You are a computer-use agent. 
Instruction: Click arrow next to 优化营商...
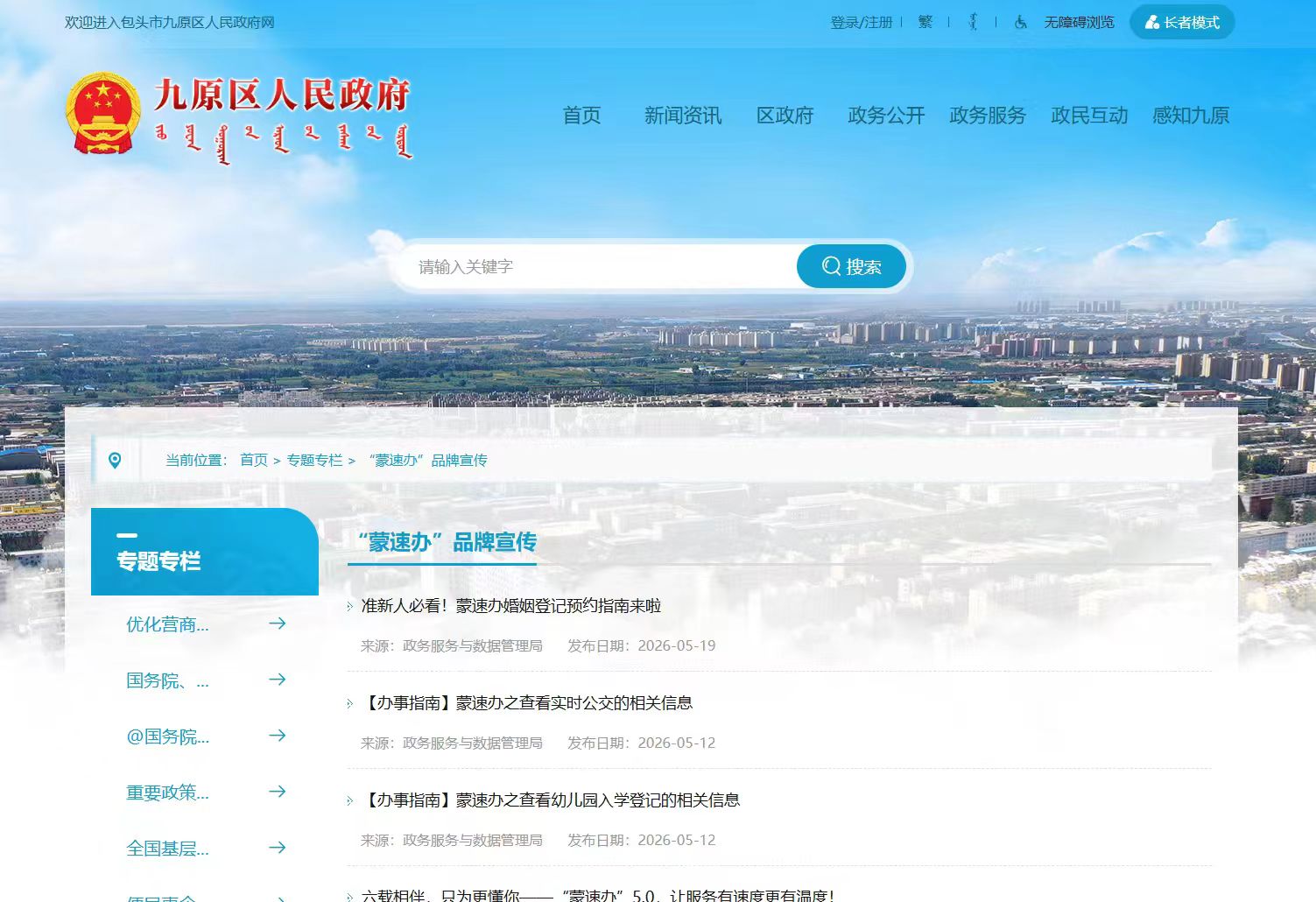pyautogui.click(x=278, y=624)
